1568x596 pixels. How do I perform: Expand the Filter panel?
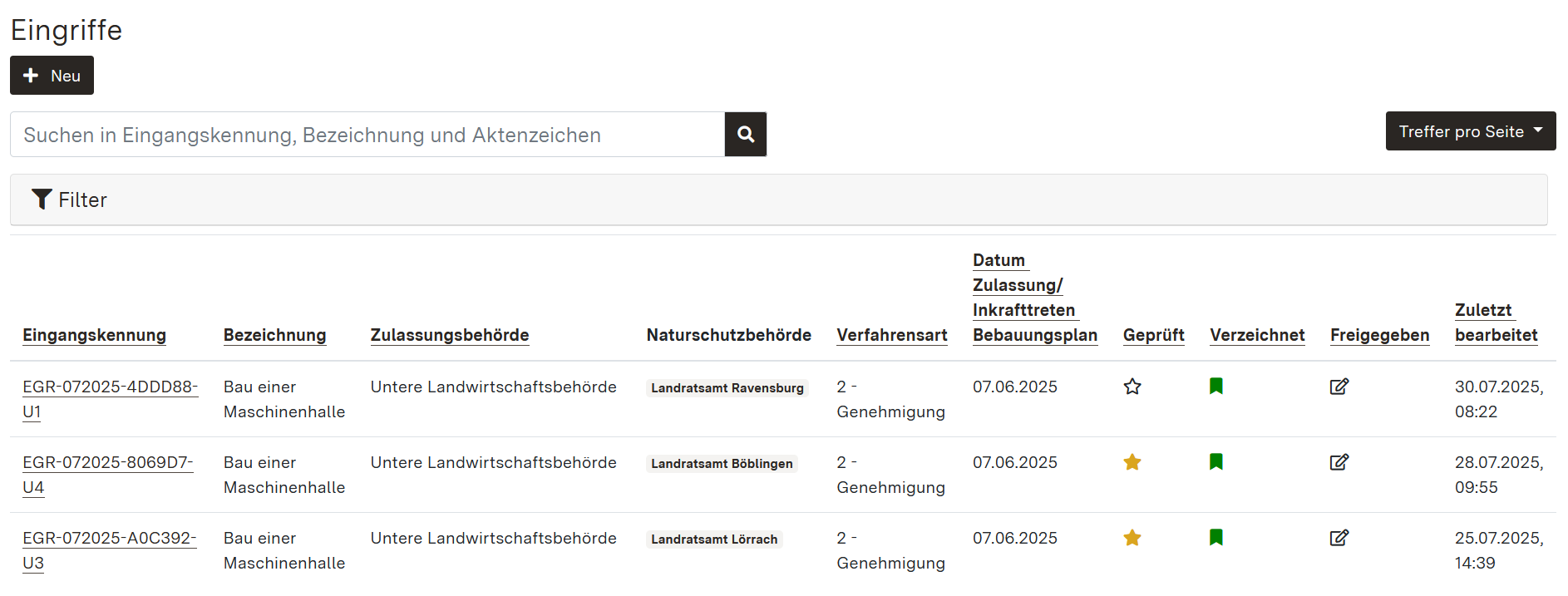(71, 199)
